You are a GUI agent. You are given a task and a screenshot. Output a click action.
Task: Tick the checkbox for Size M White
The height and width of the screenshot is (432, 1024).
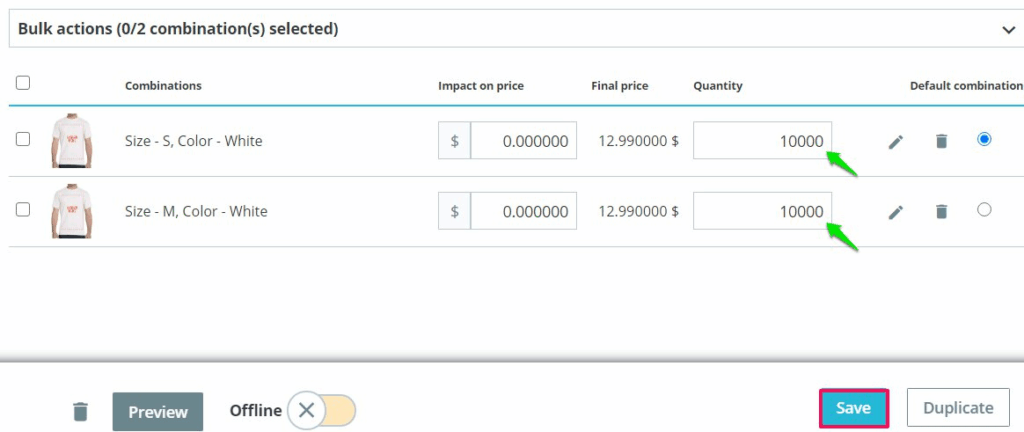point(23,210)
